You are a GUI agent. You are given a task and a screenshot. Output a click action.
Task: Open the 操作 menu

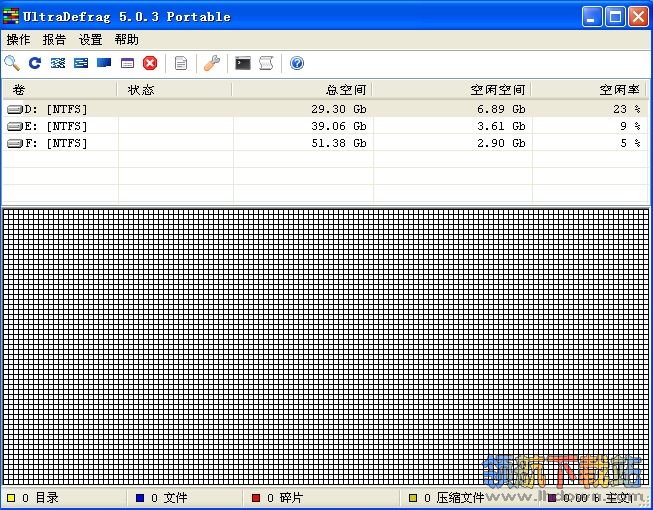pos(18,40)
